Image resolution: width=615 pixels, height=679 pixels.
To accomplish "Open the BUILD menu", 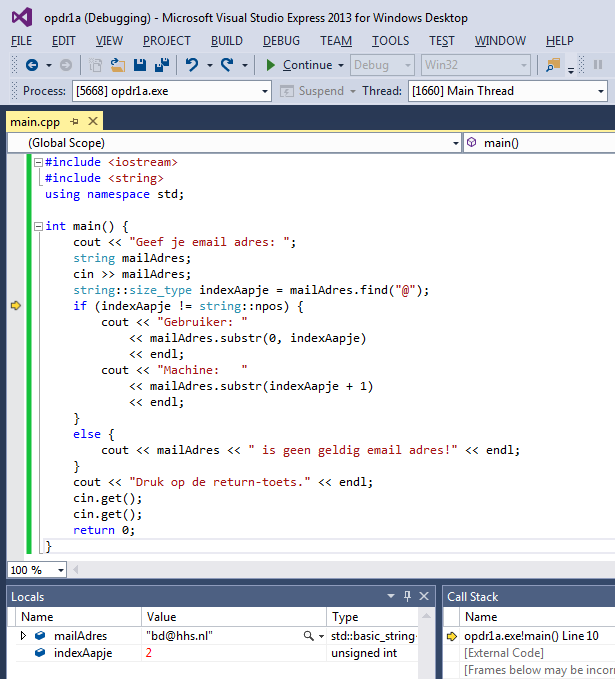I will tap(227, 41).
